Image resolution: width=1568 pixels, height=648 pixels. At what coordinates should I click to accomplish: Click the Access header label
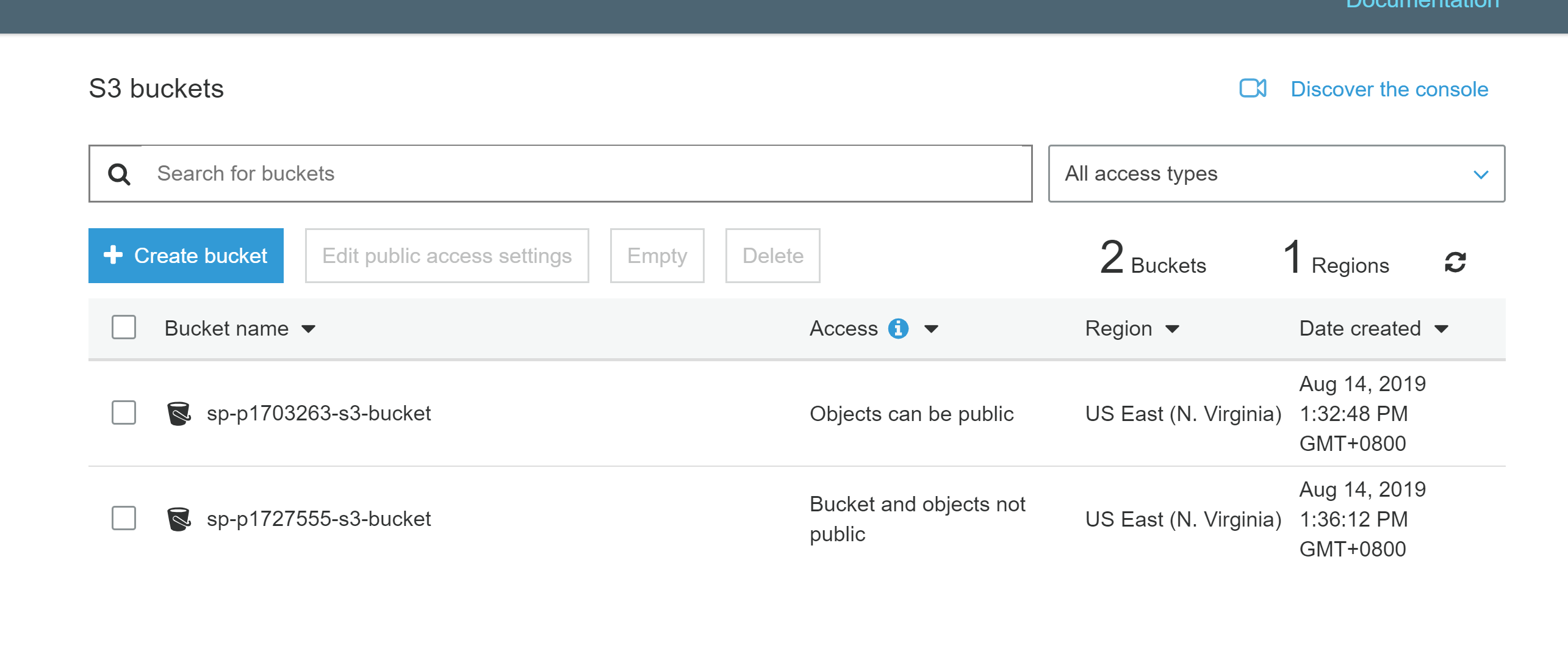point(843,328)
